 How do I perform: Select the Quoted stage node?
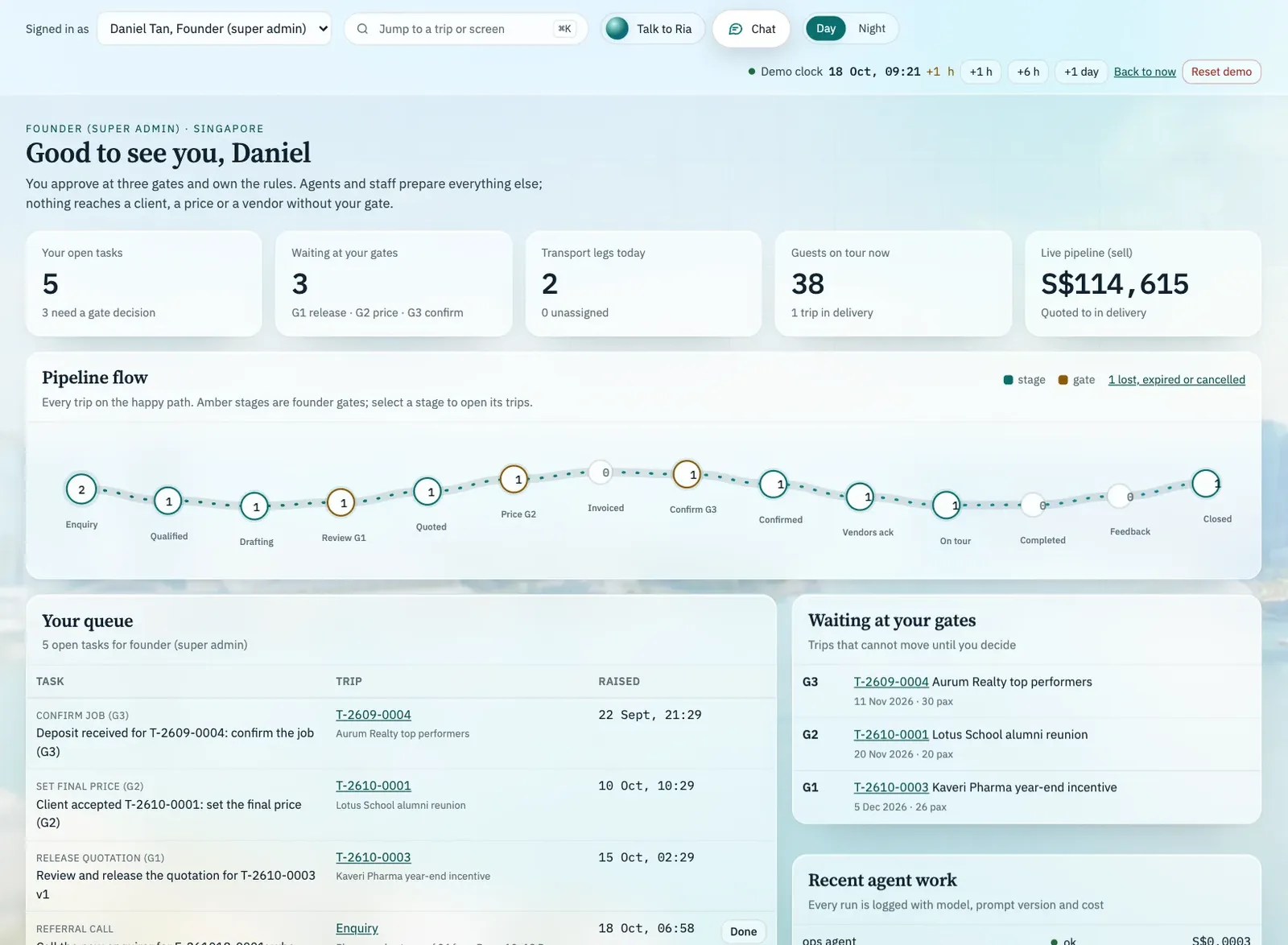pos(427,492)
